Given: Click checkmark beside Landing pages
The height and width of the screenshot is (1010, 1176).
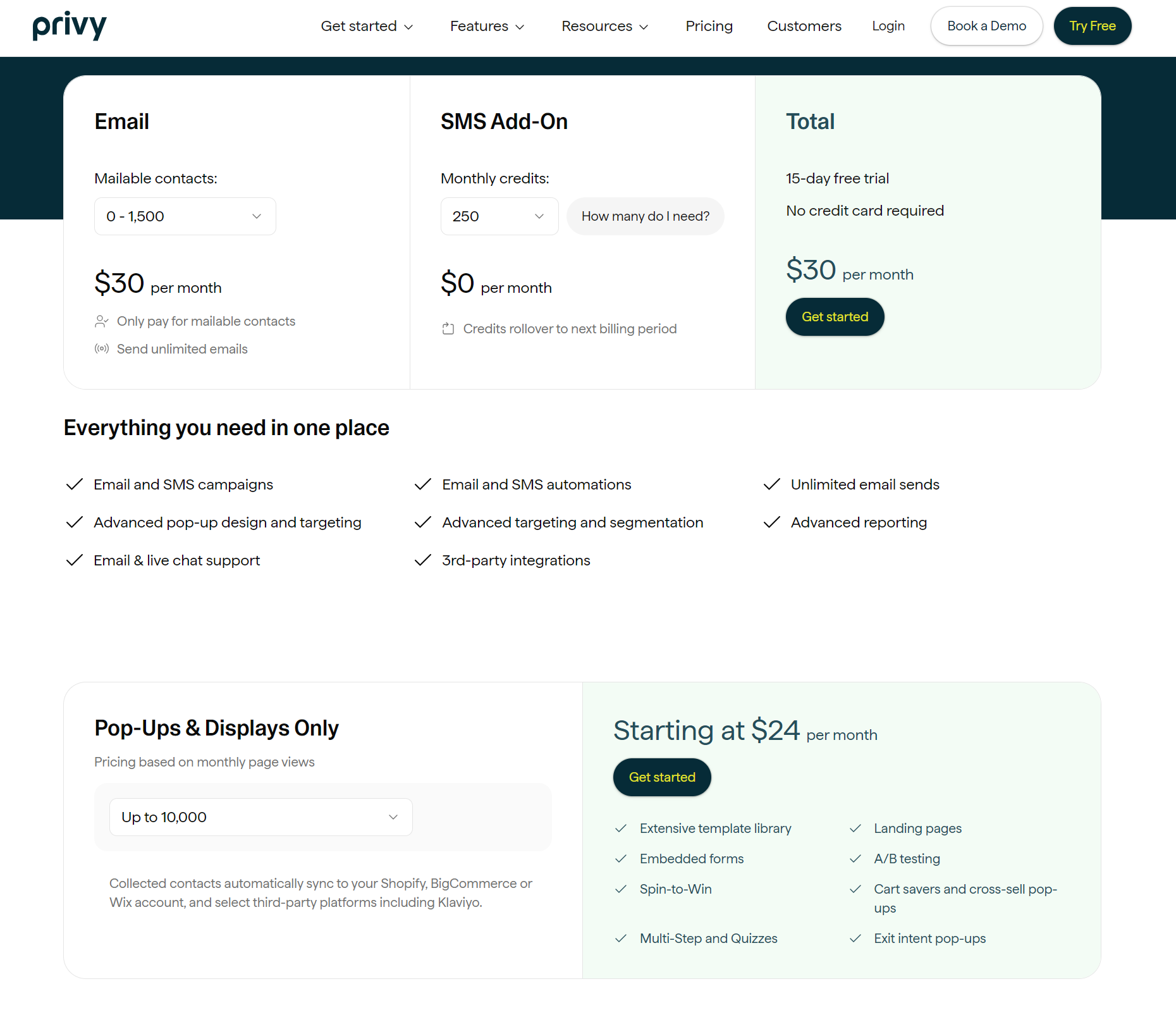Looking at the screenshot, I should pos(855,828).
